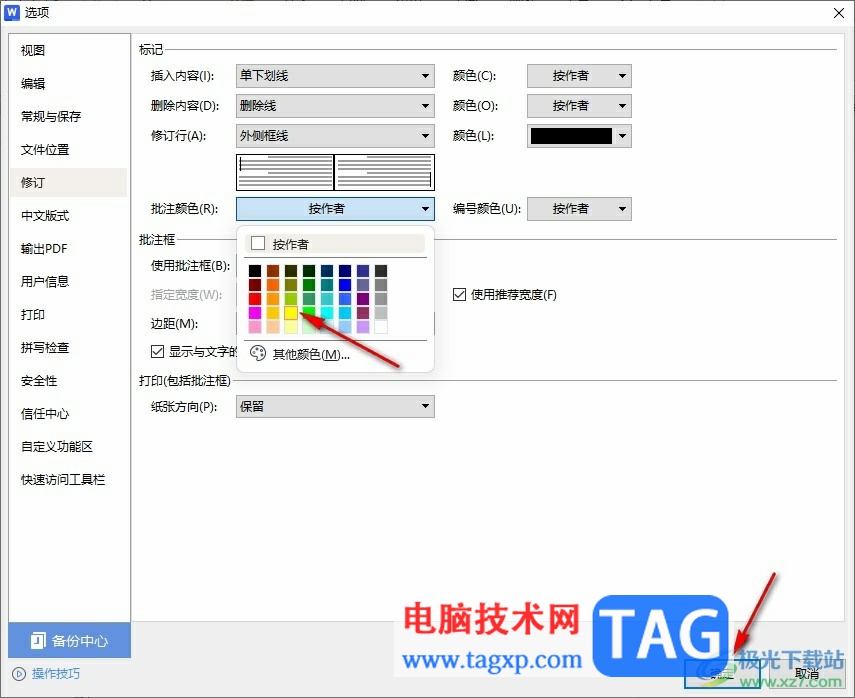Choose the 按作者 option in color popup

coord(335,244)
